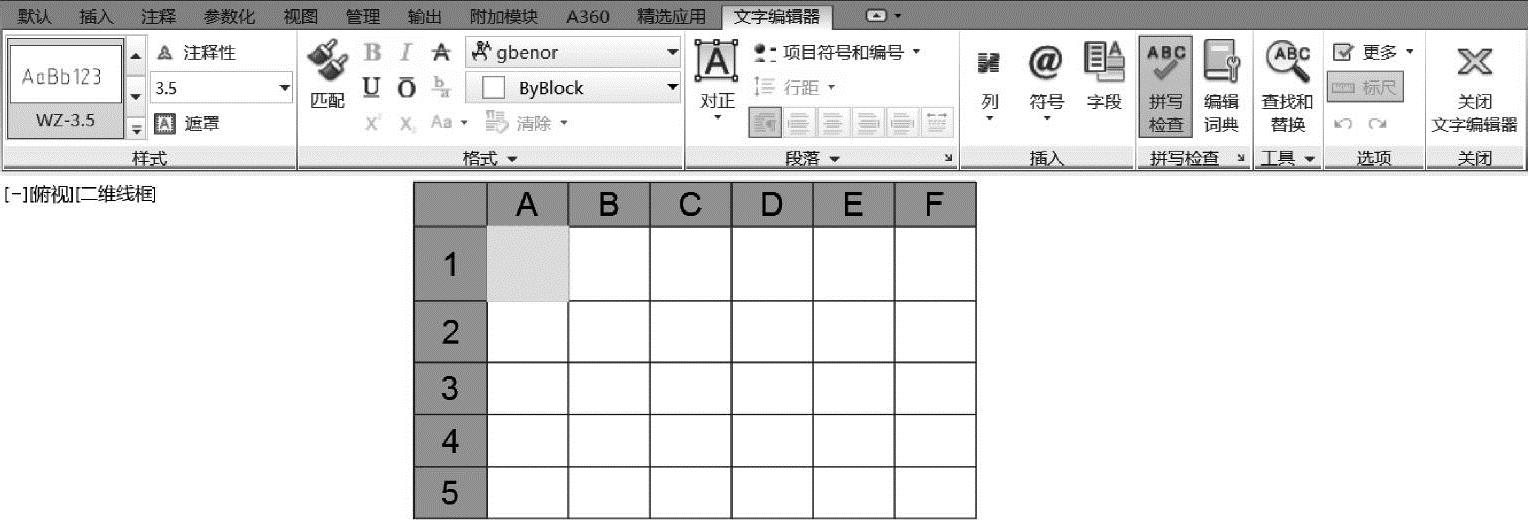1528x520 pixels.
Task: Open the ByBlock color swatch selector
Action: 573,88
